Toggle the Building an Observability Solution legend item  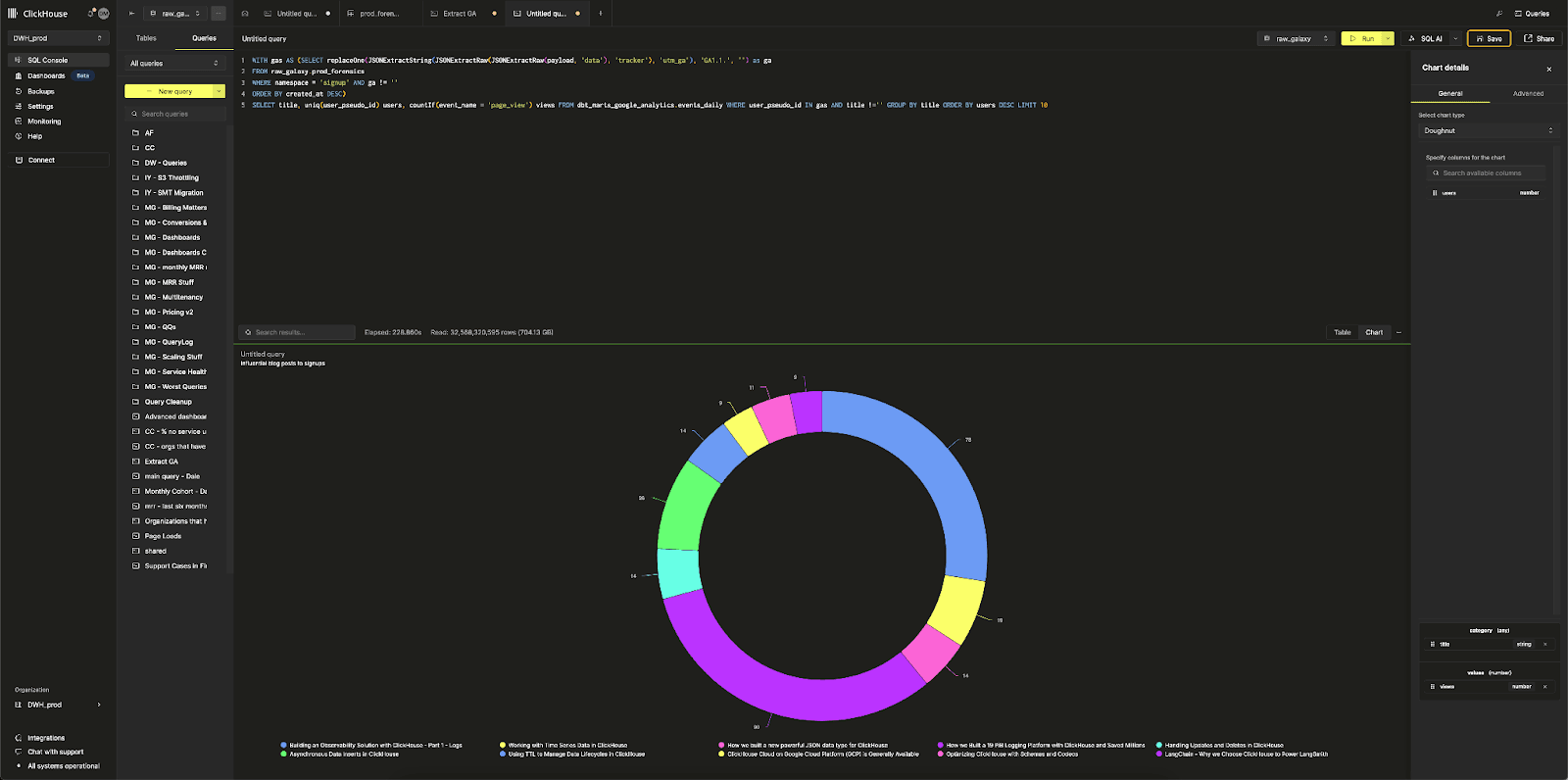click(372, 746)
